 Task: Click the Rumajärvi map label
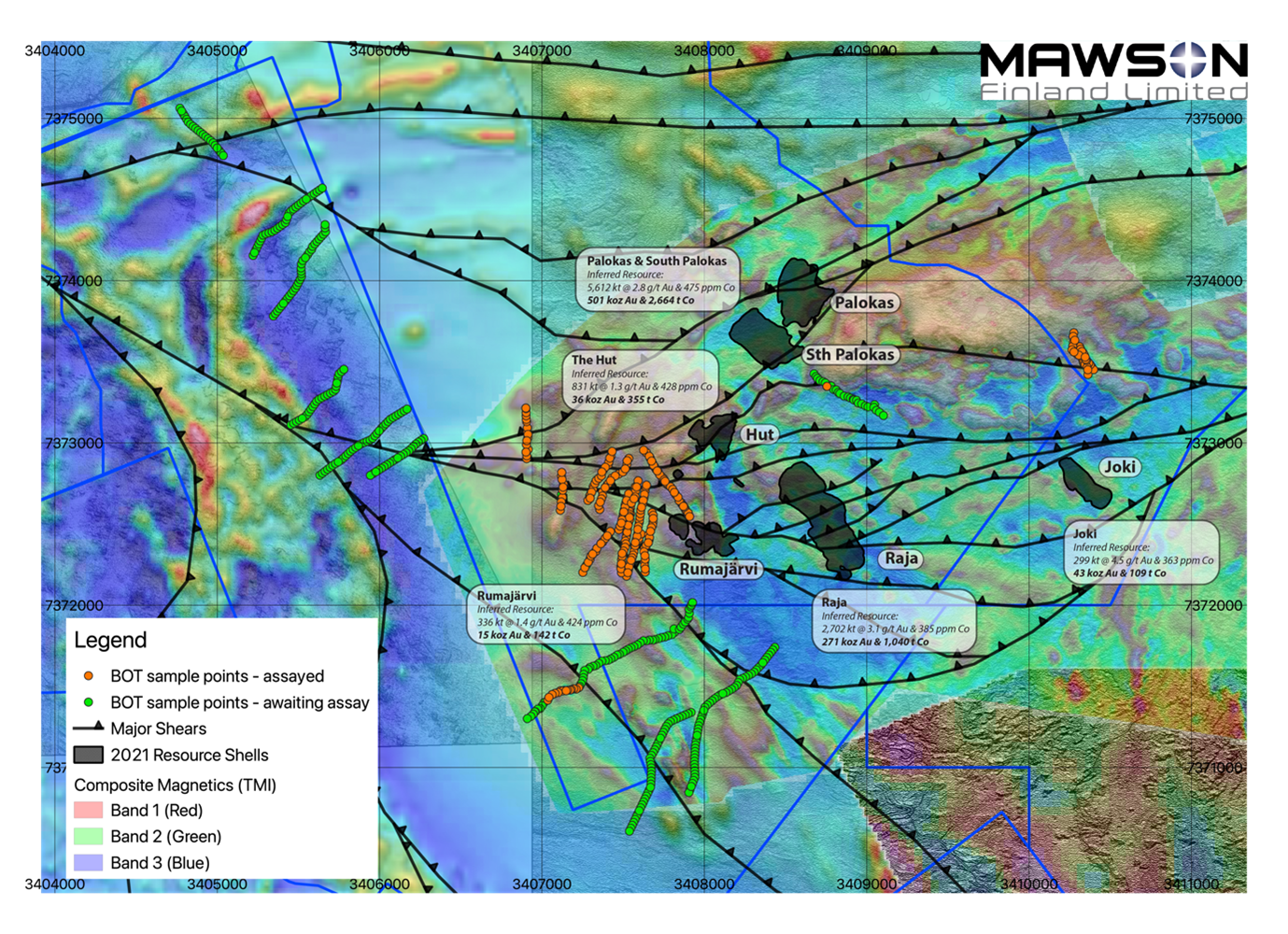coord(718,569)
